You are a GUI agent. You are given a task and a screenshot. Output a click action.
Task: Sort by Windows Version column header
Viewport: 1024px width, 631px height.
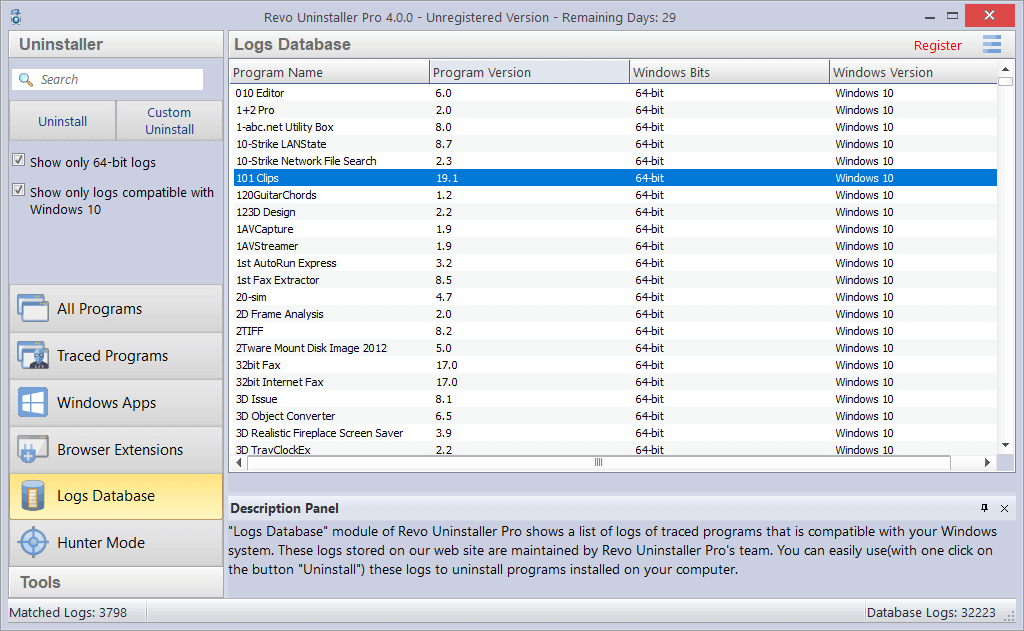click(x=913, y=73)
